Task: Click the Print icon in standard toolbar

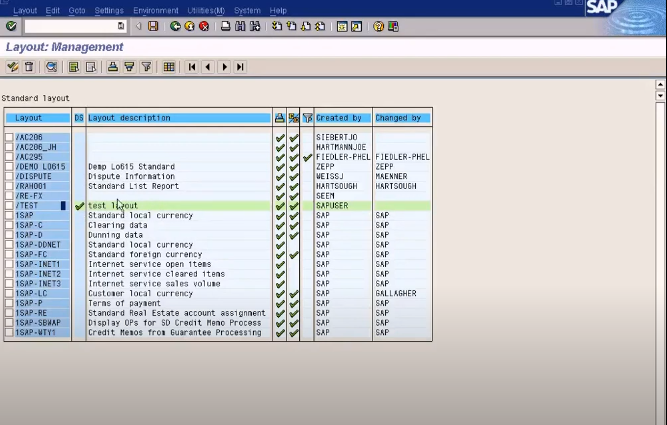Action: tap(225, 26)
